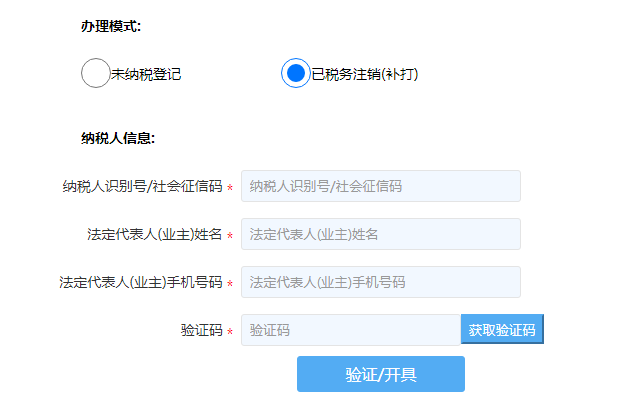Click the 纳税人信息 section heading
The height and width of the screenshot is (418, 636).
[x=118, y=138]
